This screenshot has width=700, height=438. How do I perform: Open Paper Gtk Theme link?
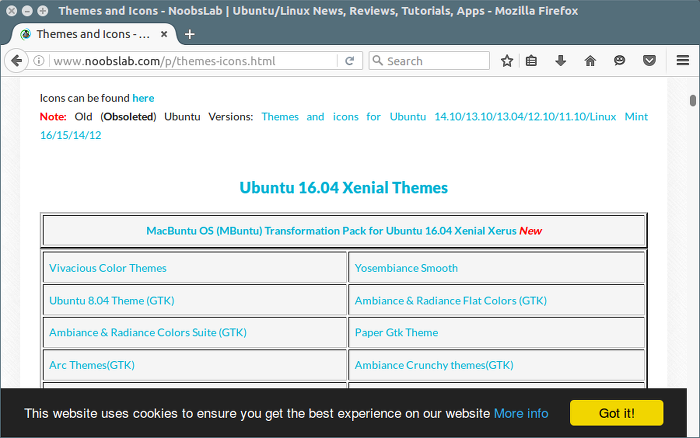click(396, 333)
